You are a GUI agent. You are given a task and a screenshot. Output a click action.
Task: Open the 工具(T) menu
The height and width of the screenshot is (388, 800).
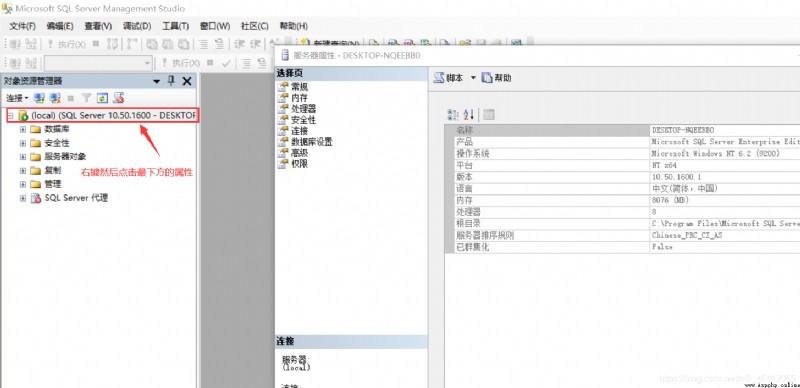(x=176, y=26)
